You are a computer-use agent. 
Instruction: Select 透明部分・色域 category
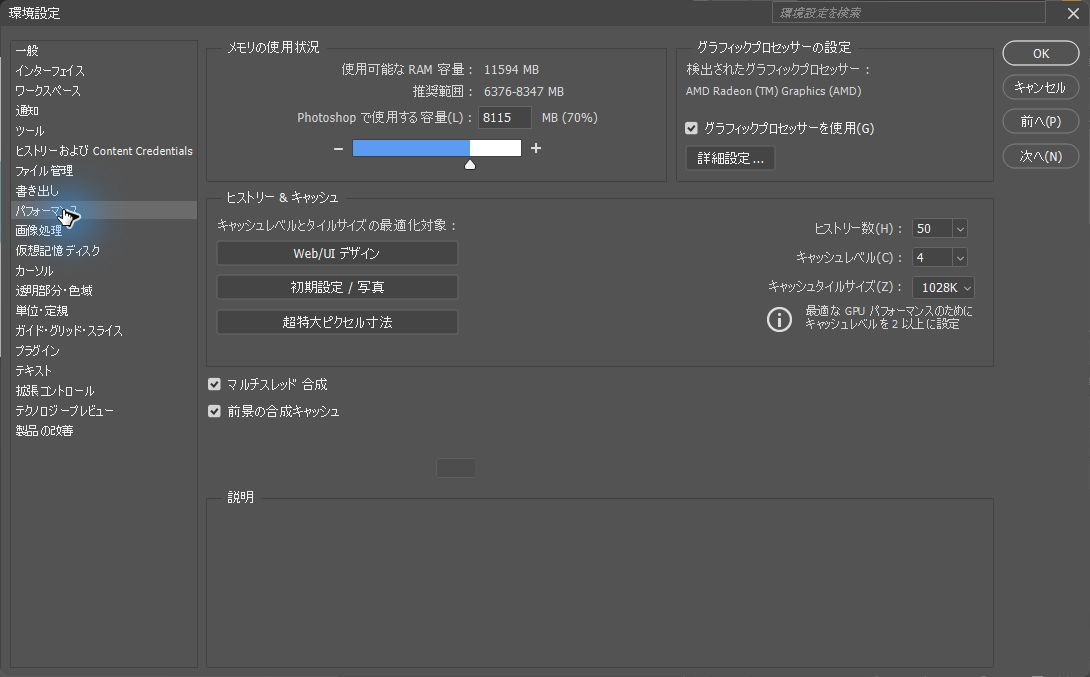tap(104, 291)
